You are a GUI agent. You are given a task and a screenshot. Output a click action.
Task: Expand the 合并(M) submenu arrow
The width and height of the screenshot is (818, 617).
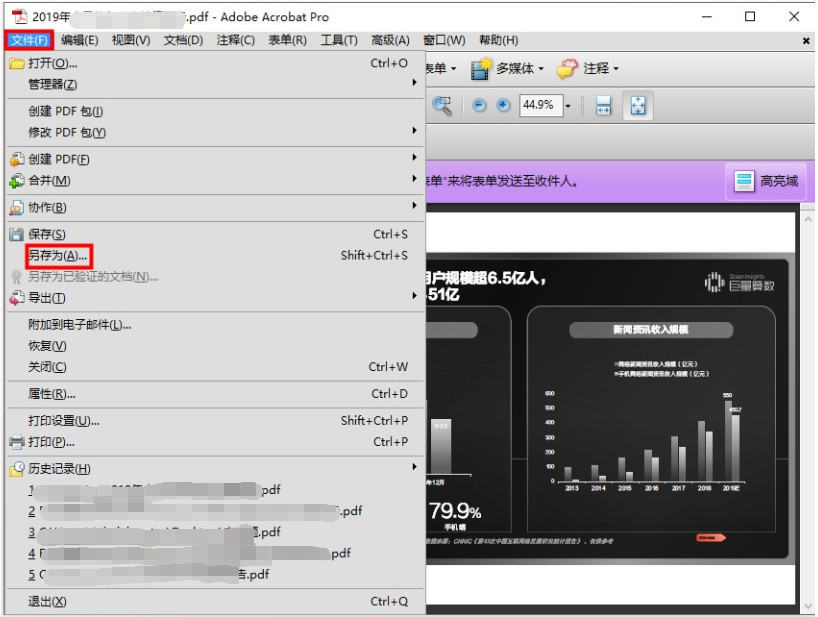tap(414, 178)
